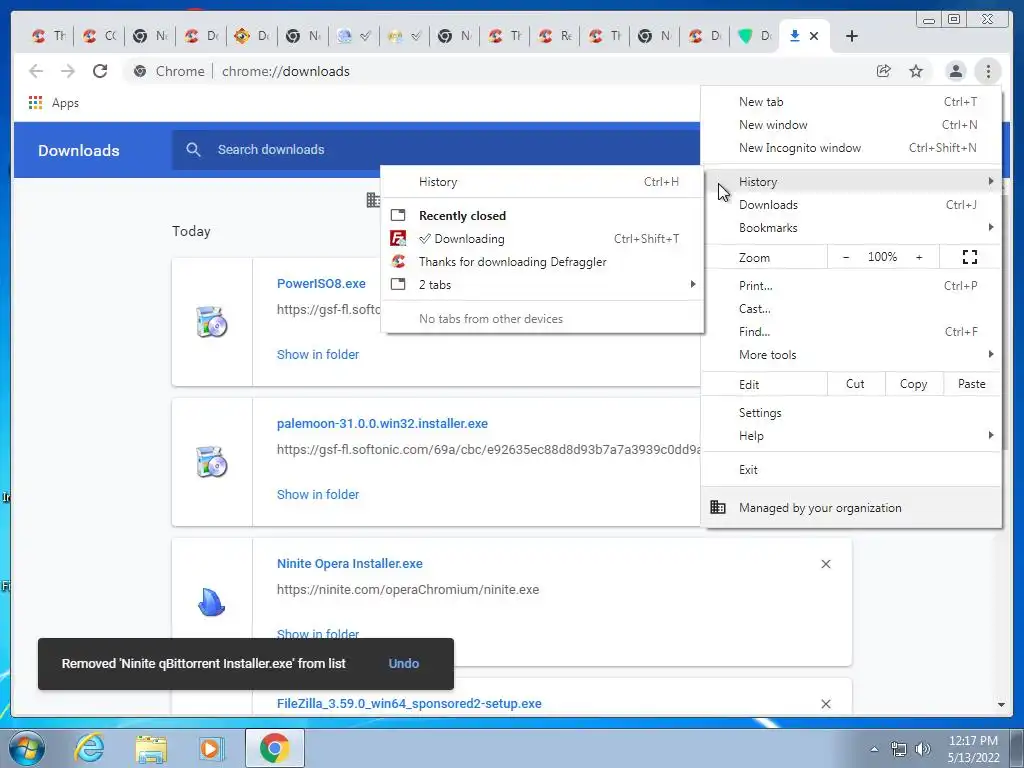Image resolution: width=1024 pixels, height=768 pixels.
Task: Select Cast... menu entry
Action: [851, 308]
